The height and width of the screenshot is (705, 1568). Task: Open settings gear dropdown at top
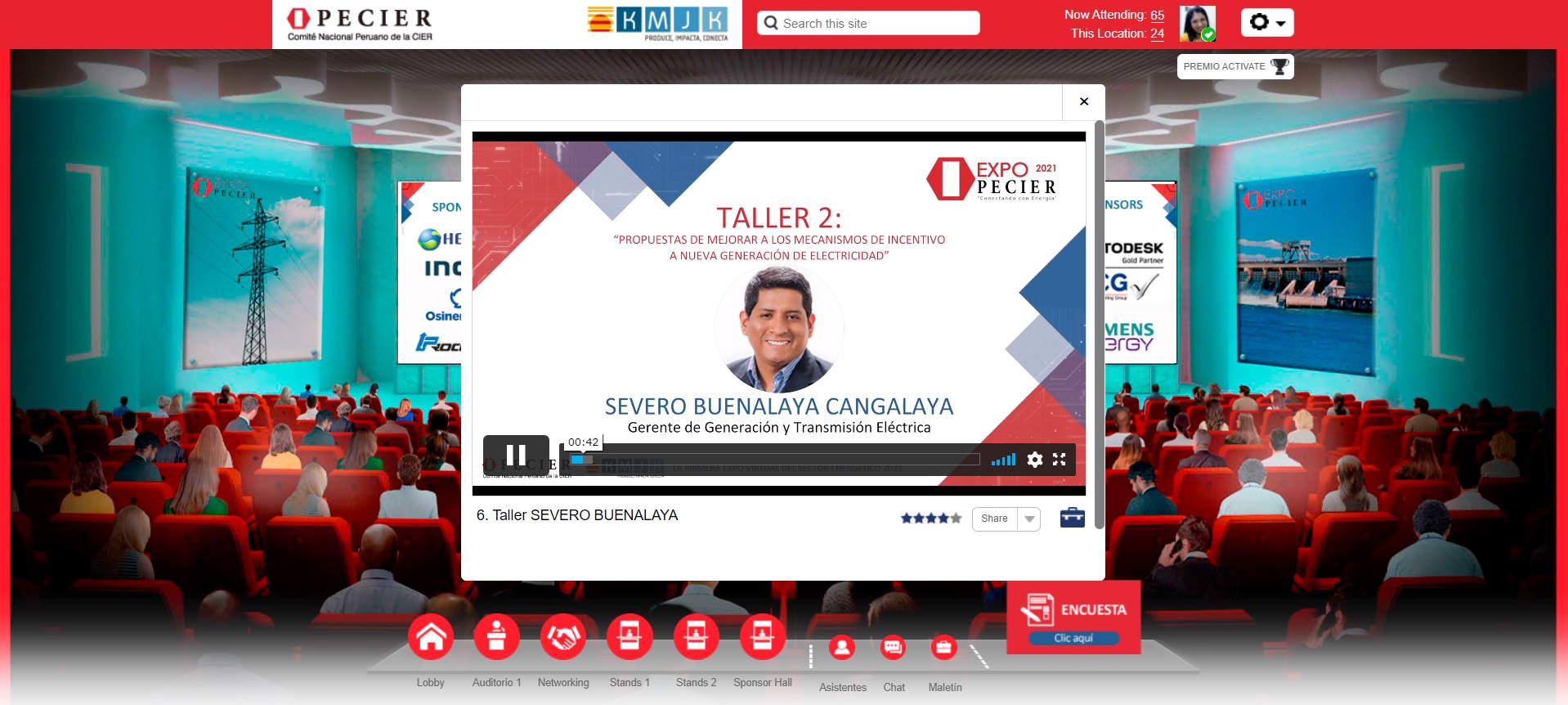click(1267, 23)
